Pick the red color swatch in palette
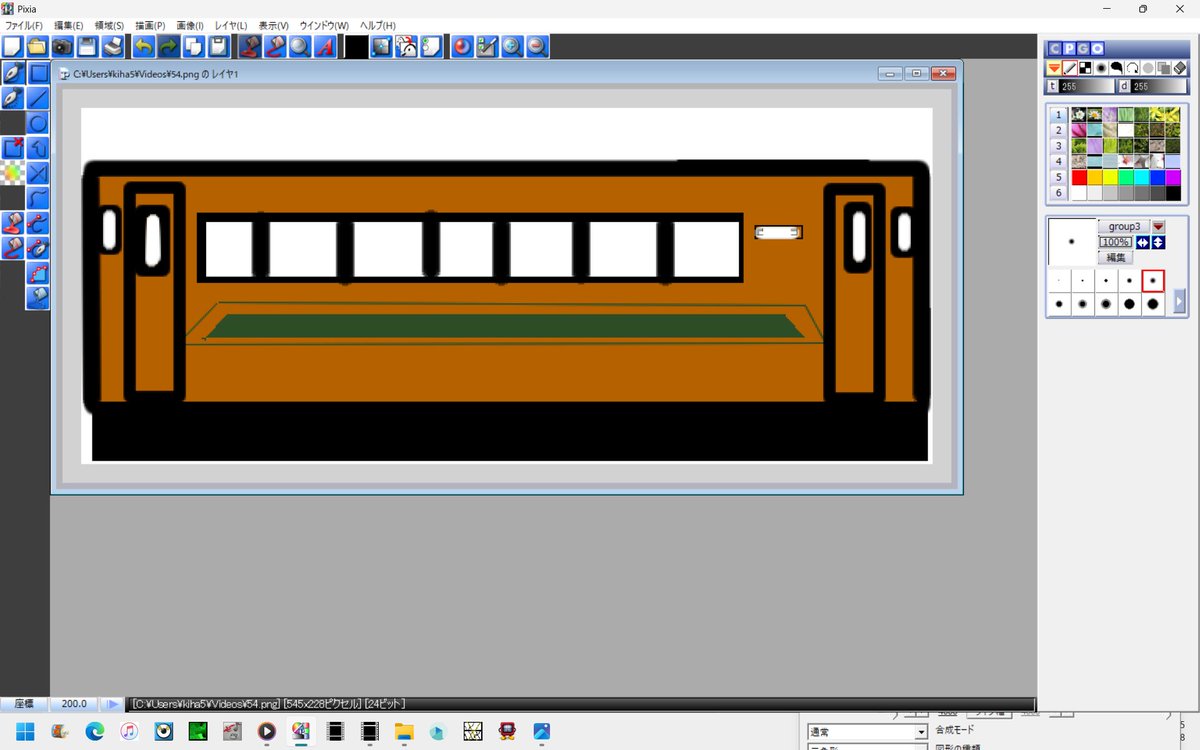Image resolution: width=1200 pixels, height=750 pixels. [1079, 177]
